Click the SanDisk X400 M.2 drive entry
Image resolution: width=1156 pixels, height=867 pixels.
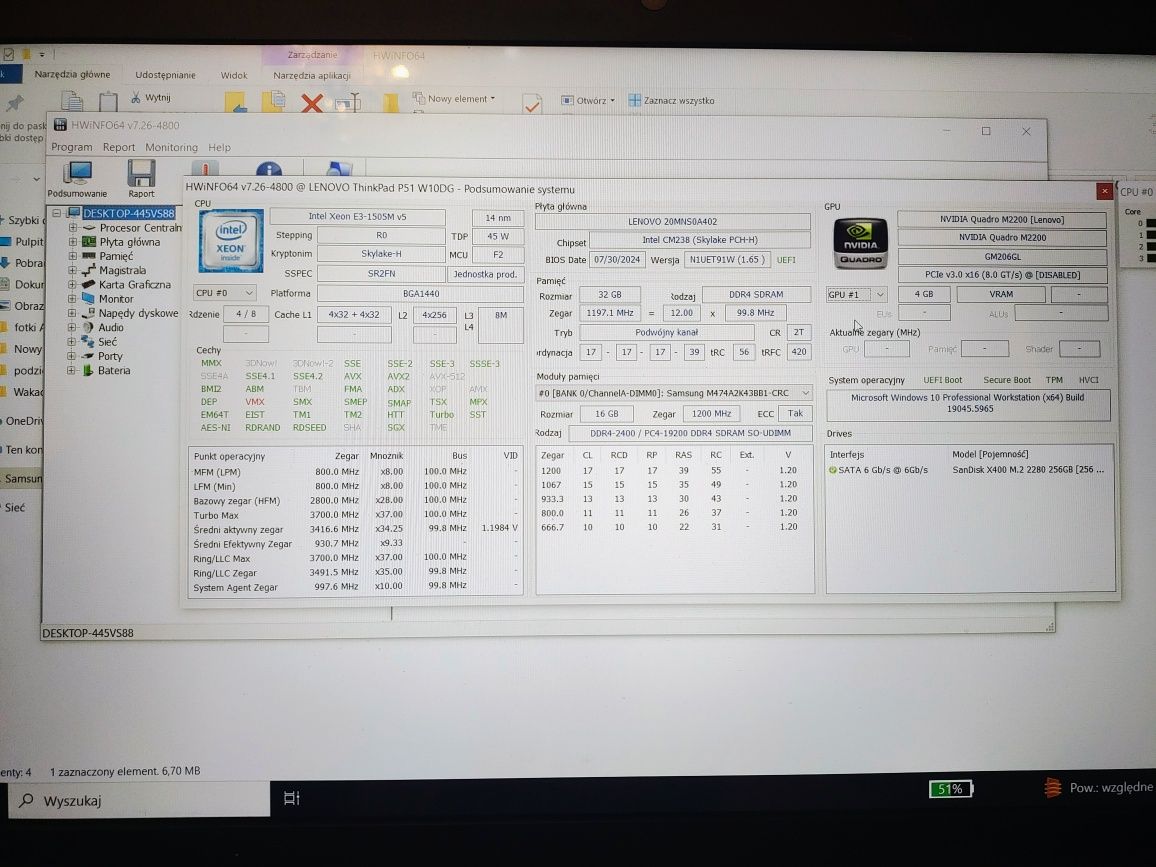pyautogui.click(x=1028, y=470)
